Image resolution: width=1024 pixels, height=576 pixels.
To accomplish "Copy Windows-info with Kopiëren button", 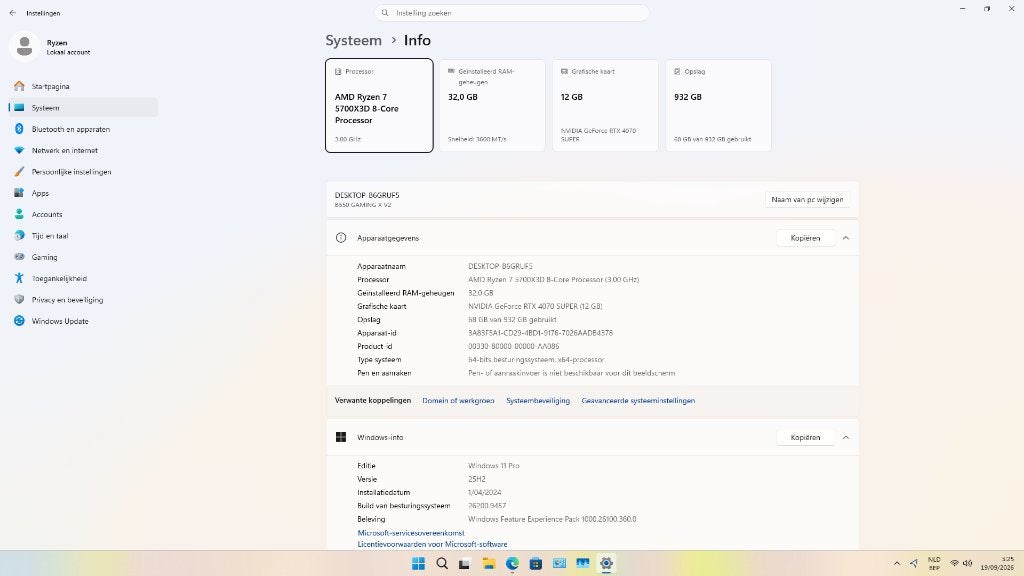I will (x=805, y=438).
